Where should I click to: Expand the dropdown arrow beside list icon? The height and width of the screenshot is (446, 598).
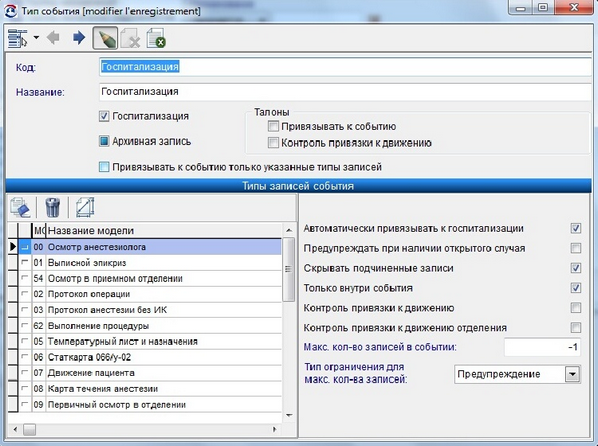(x=36, y=37)
